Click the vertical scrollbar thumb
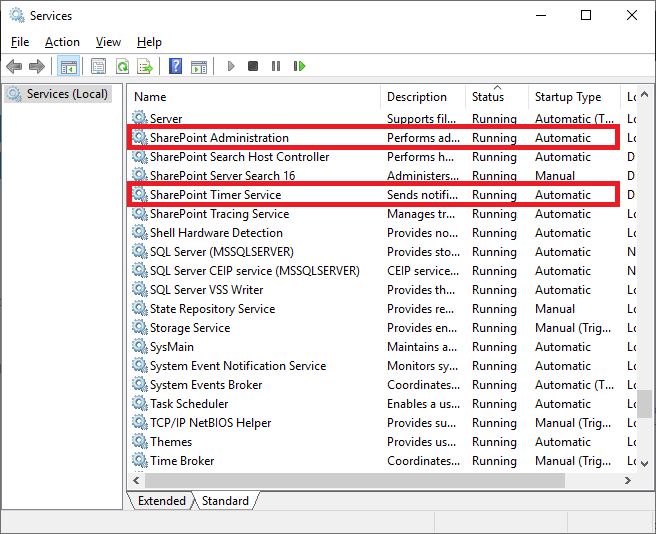The height and width of the screenshot is (534, 656). [x=645, y=404]
